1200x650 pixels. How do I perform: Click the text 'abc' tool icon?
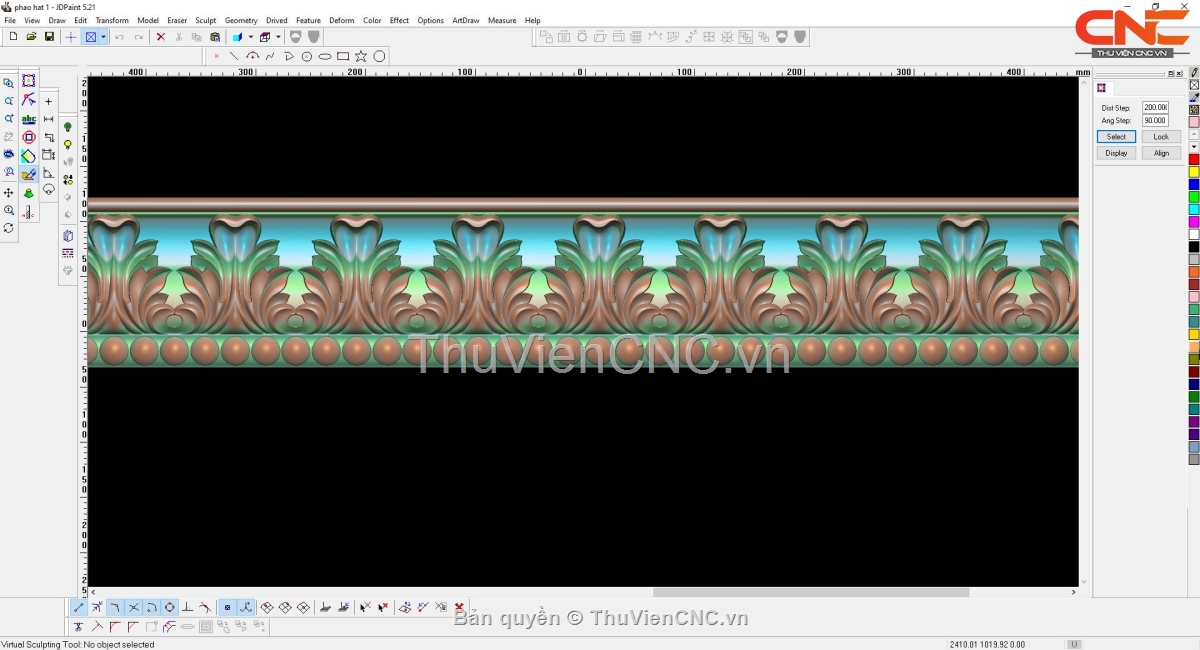29,119
